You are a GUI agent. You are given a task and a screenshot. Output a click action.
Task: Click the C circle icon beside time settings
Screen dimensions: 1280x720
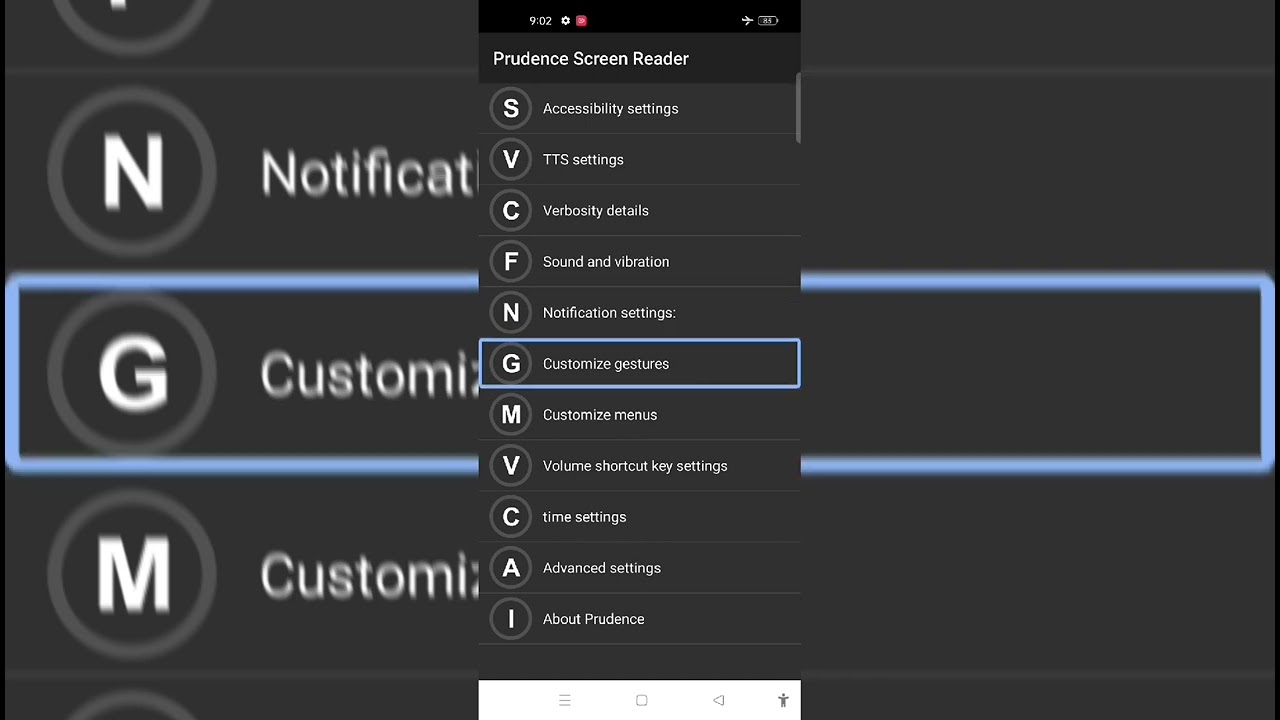coord(511,516)
